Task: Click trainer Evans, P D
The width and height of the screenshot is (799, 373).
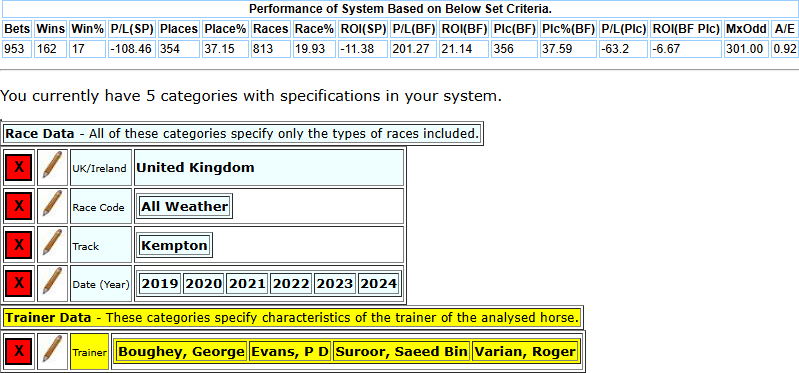Action: pos(290,352)
